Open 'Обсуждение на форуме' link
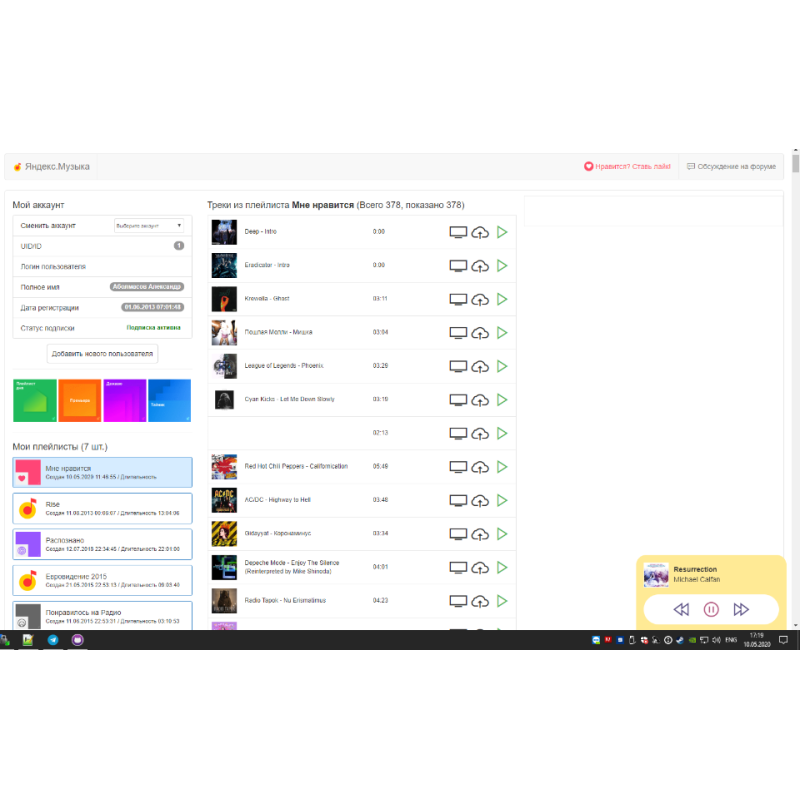The height and width of the screenshot is (800, 800). pyautogui.click(x=731, y=167)
